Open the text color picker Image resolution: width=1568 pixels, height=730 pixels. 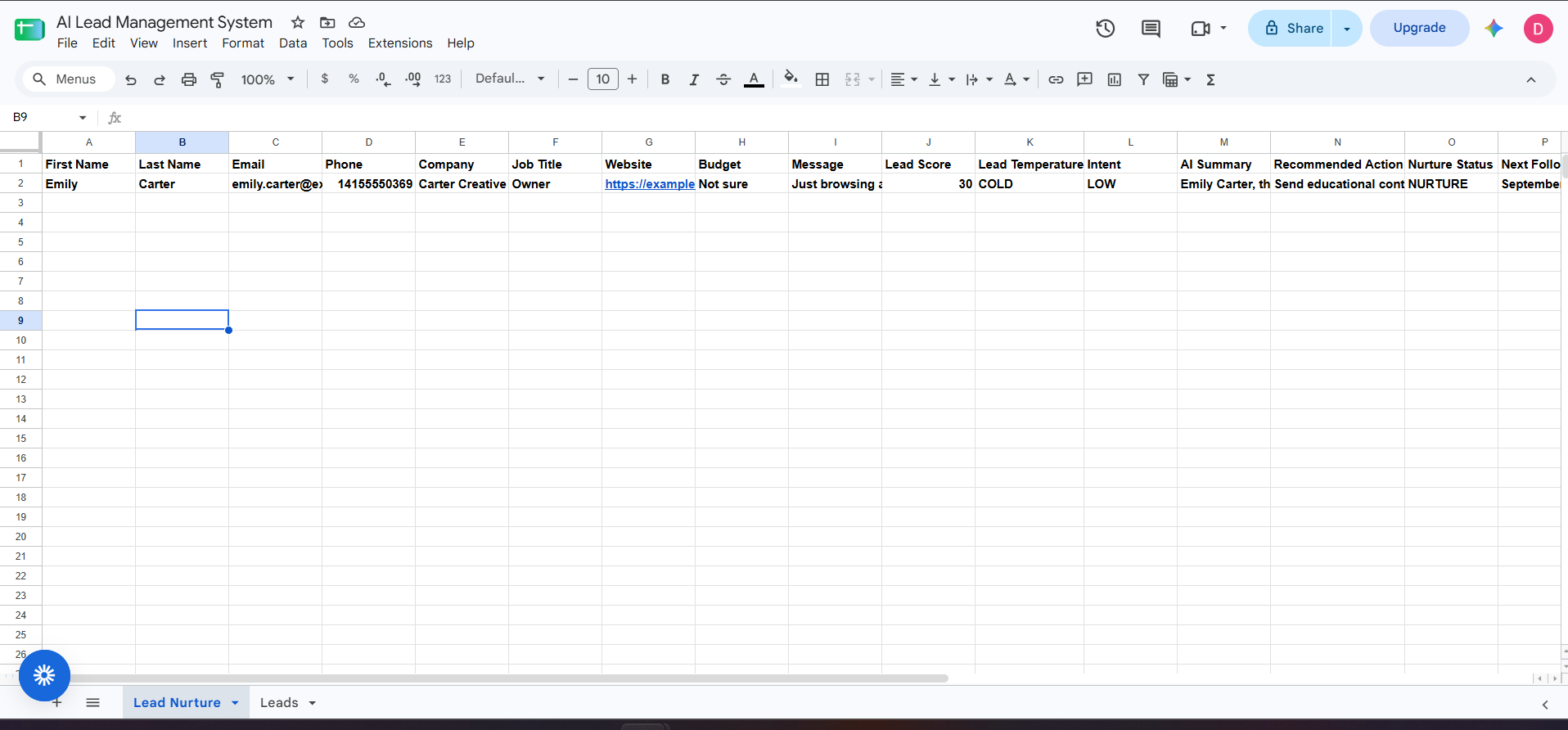point(754,79)
